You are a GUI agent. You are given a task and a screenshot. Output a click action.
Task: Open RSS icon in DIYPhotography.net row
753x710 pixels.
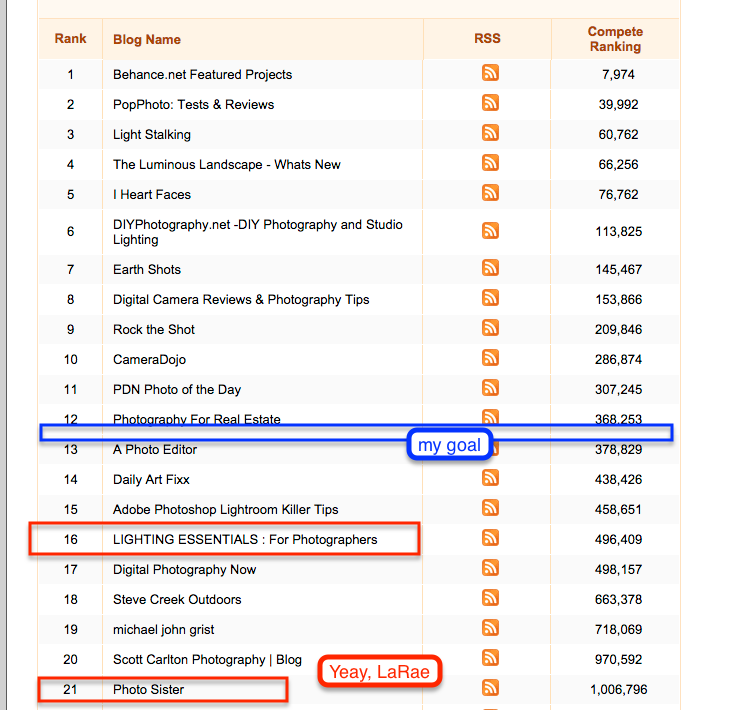[x=490, y=231]
